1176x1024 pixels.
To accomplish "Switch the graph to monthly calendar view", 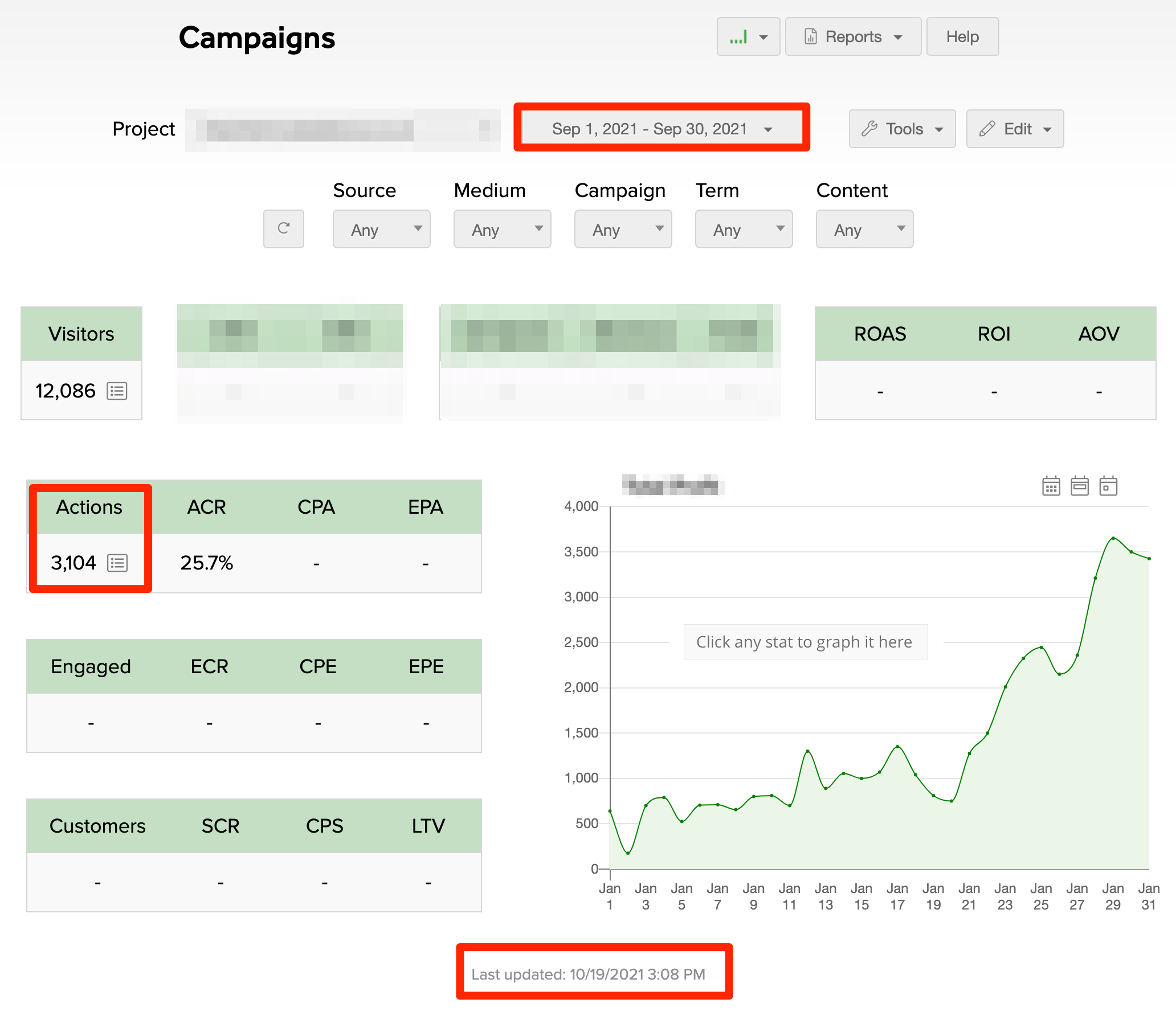I will coord(1051,486).
